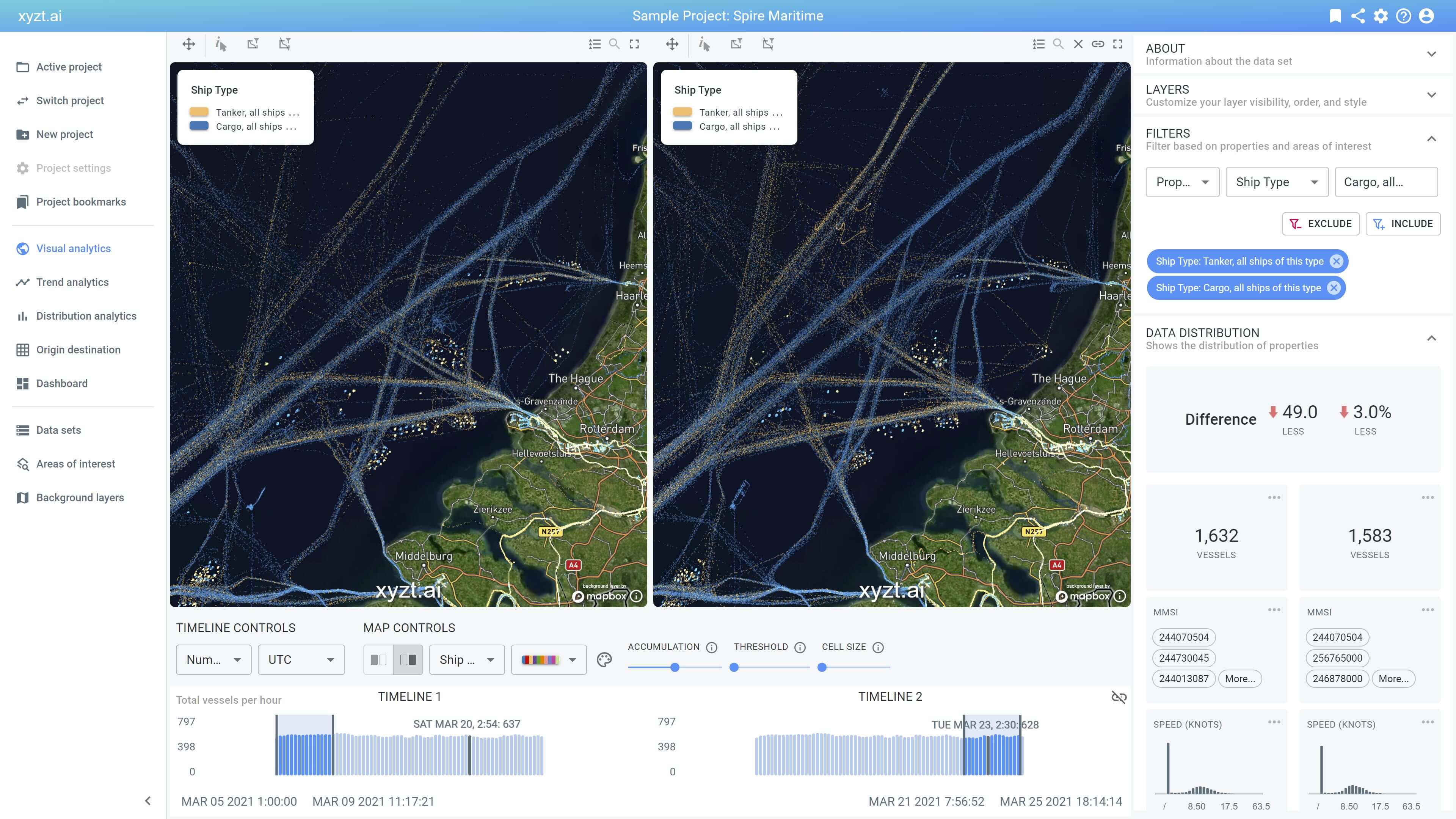Close the right map view
1456x819 pixels.
[1078, 44]
